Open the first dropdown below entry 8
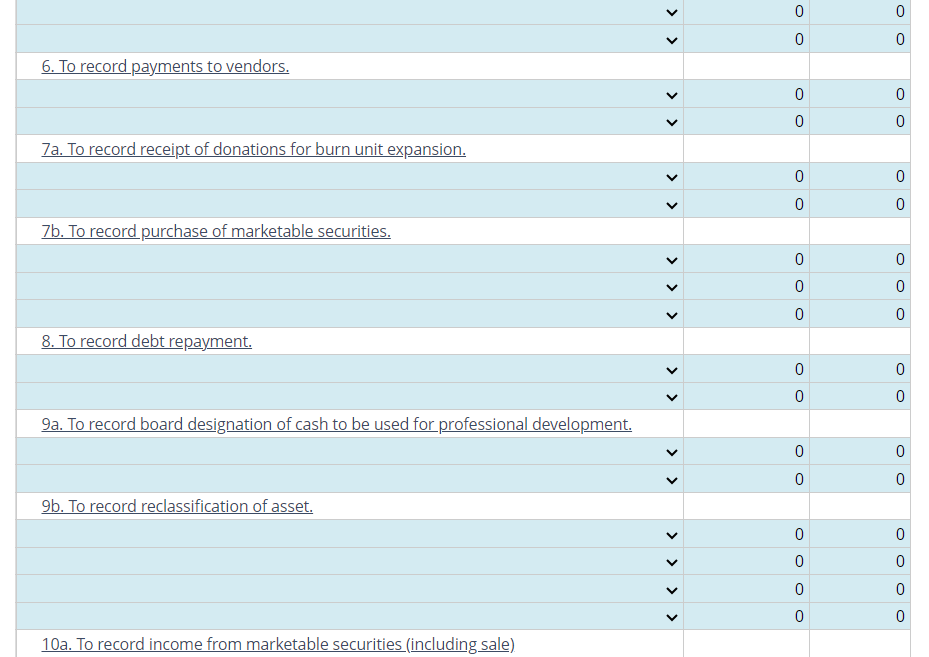This screenshot has height=657, width=929. pyautogui.click(x=670, y=369)
